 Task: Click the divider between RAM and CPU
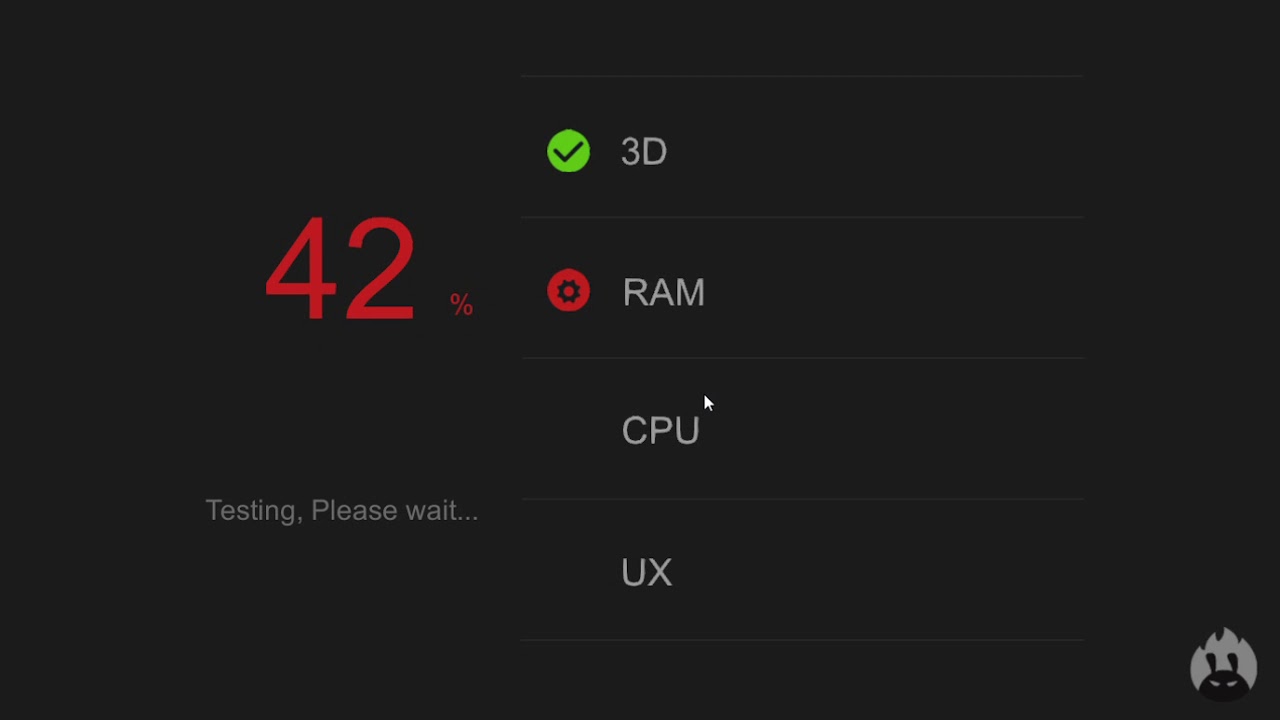[x=802, y=358]
